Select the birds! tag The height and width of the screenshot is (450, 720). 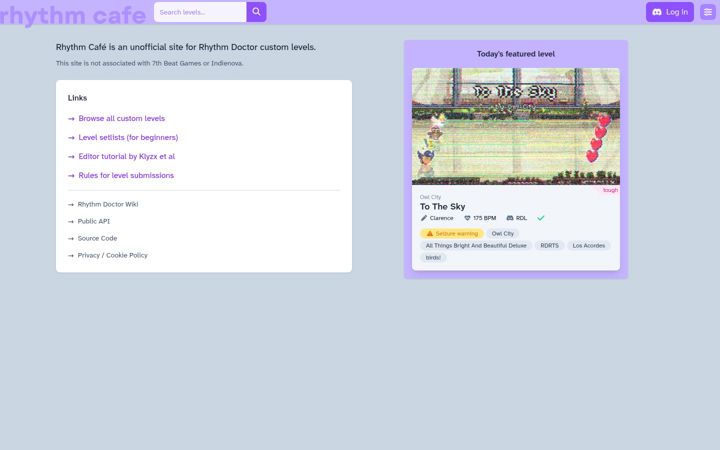coord(433,258)
